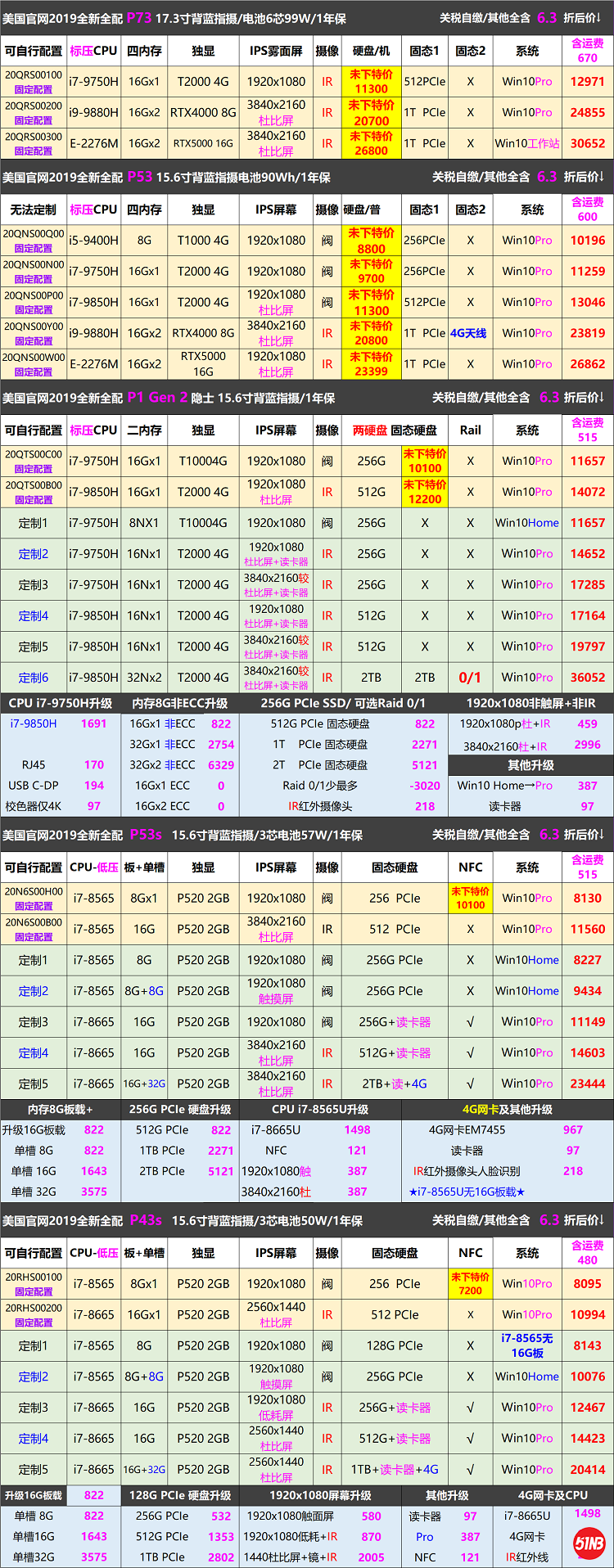Click the 含运费 670 header cell

587,50
